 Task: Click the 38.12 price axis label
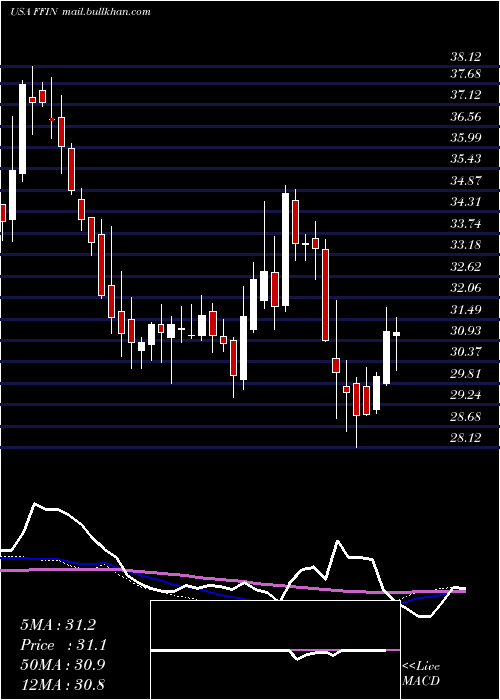[466, 57]
